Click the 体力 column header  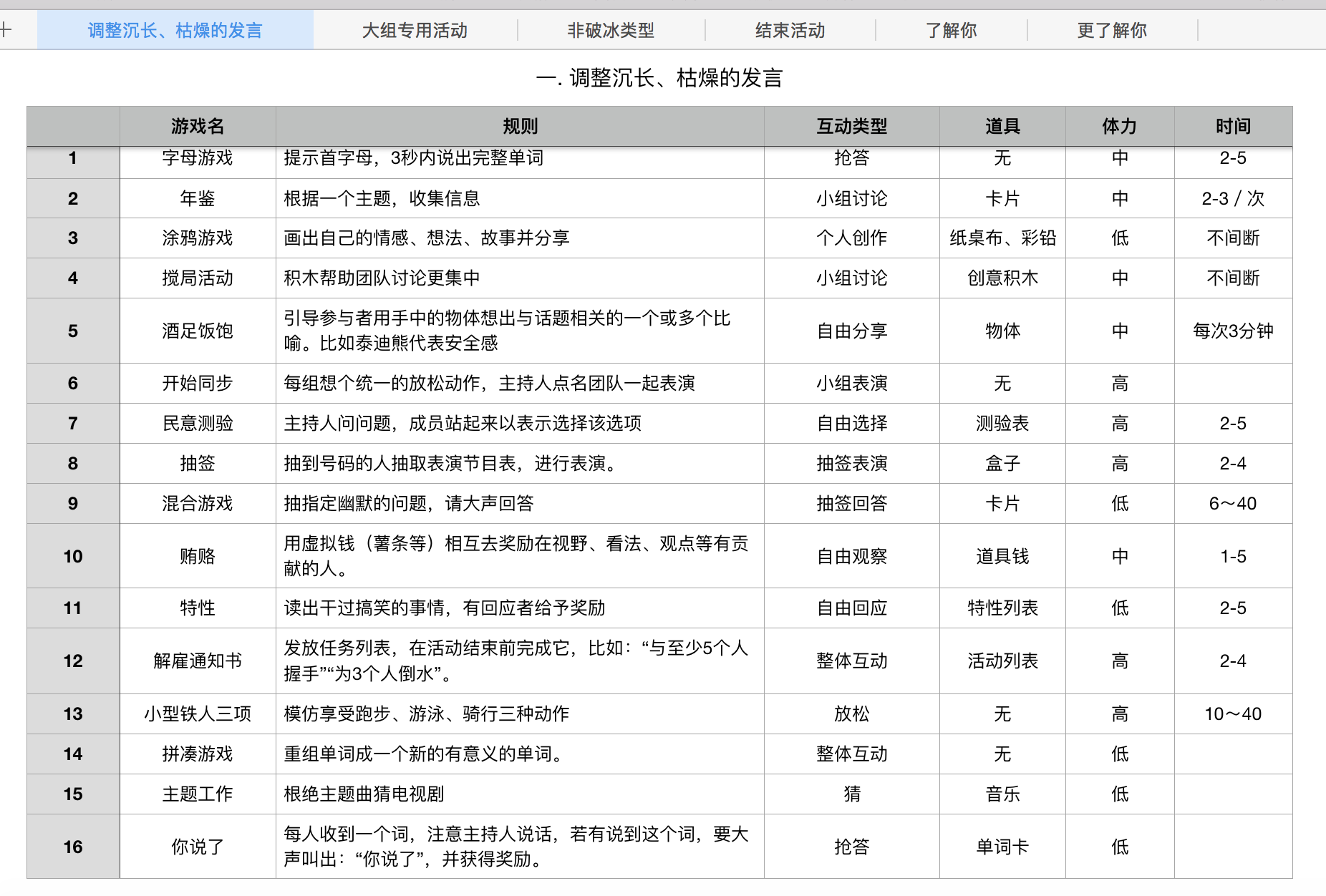[1120, 126]
